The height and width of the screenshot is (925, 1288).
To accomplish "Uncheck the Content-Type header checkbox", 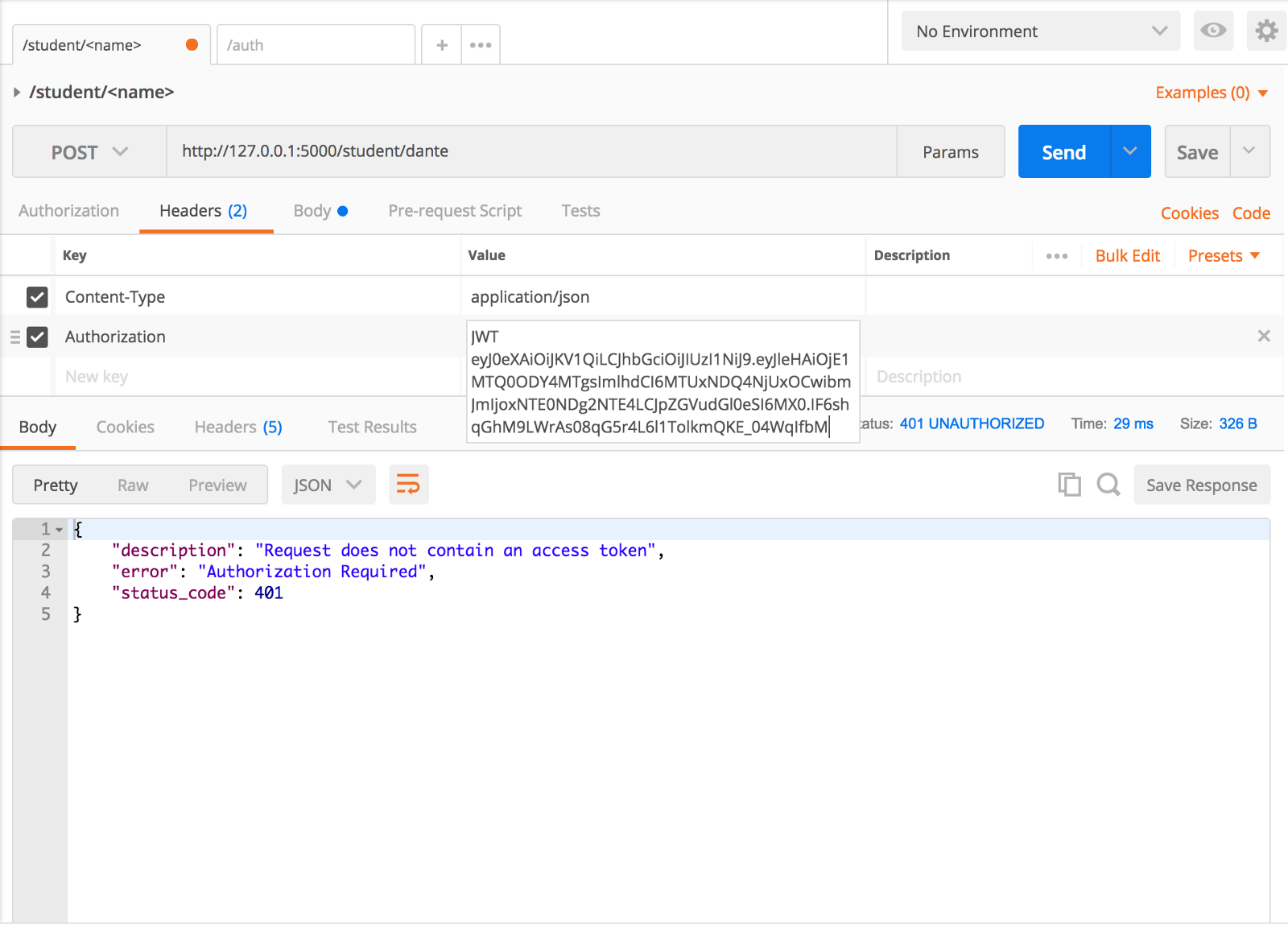I will [x=37, y=297].
